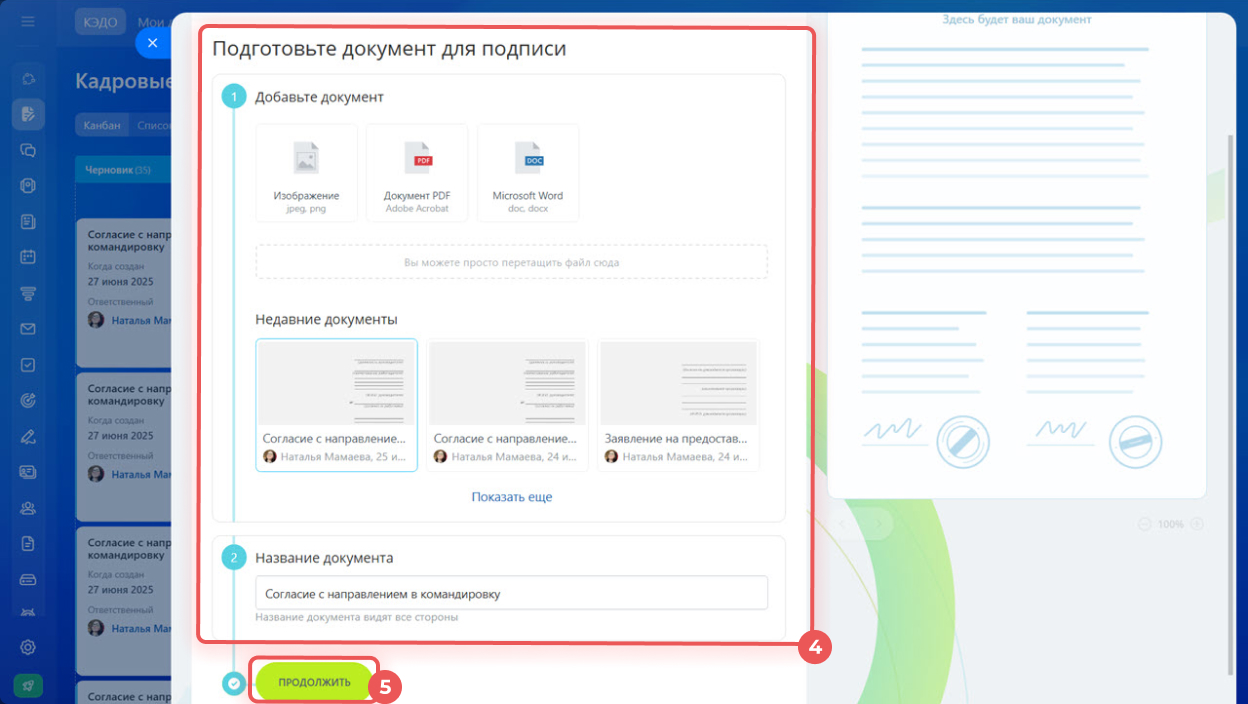Screen dimensions: 1248x704
Task: Open the chat bubbles messenger icon
Action: (x=28, y=150)
